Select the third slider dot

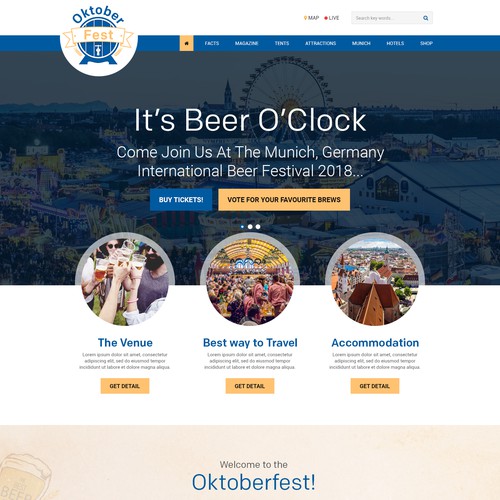click(x=258, y=227)
